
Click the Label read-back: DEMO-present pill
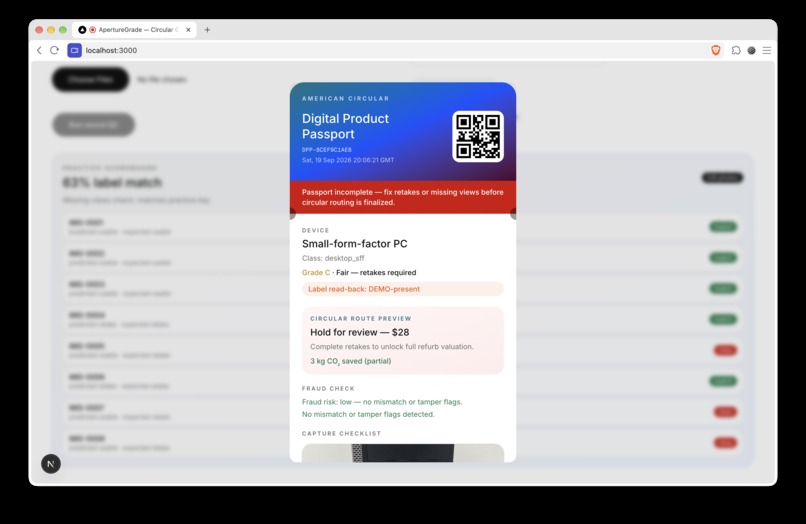pyautogui.click(x=403, y=289)
